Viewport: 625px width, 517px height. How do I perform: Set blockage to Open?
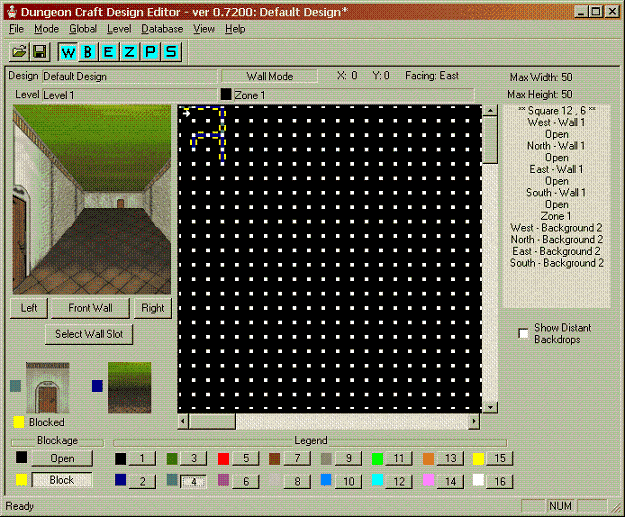[x=62, y=458]
